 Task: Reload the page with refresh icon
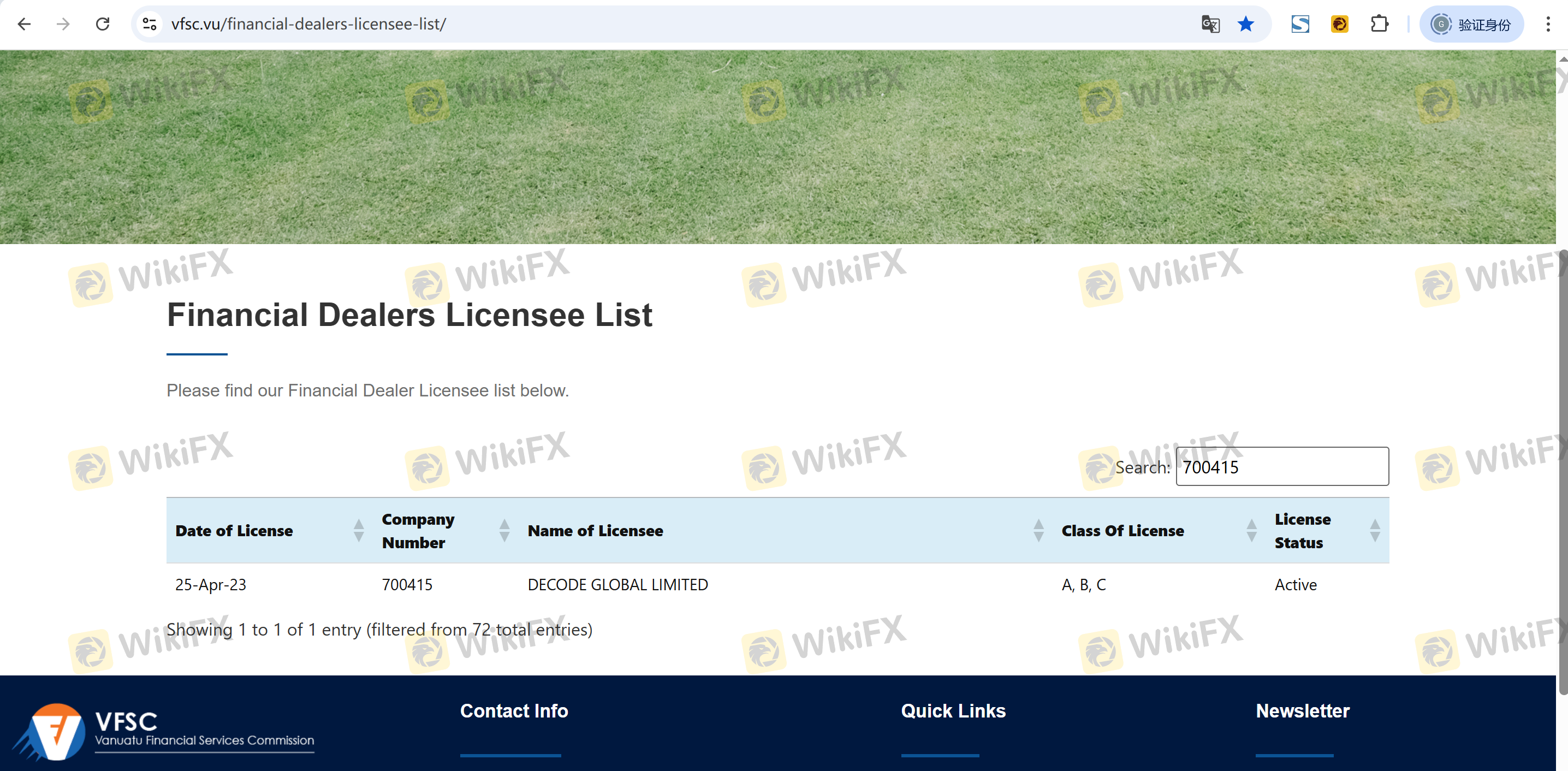coord(103,25)
